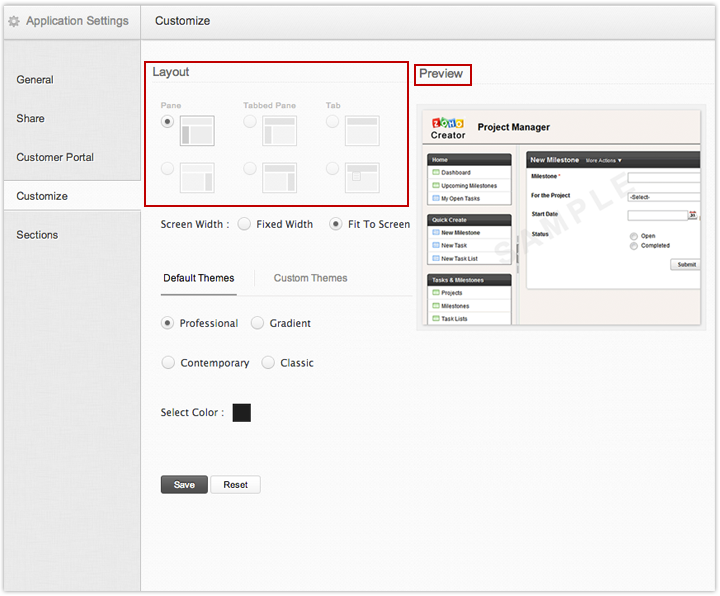
Task: Open the Customer Portal settings section
Action: (55, 157)
